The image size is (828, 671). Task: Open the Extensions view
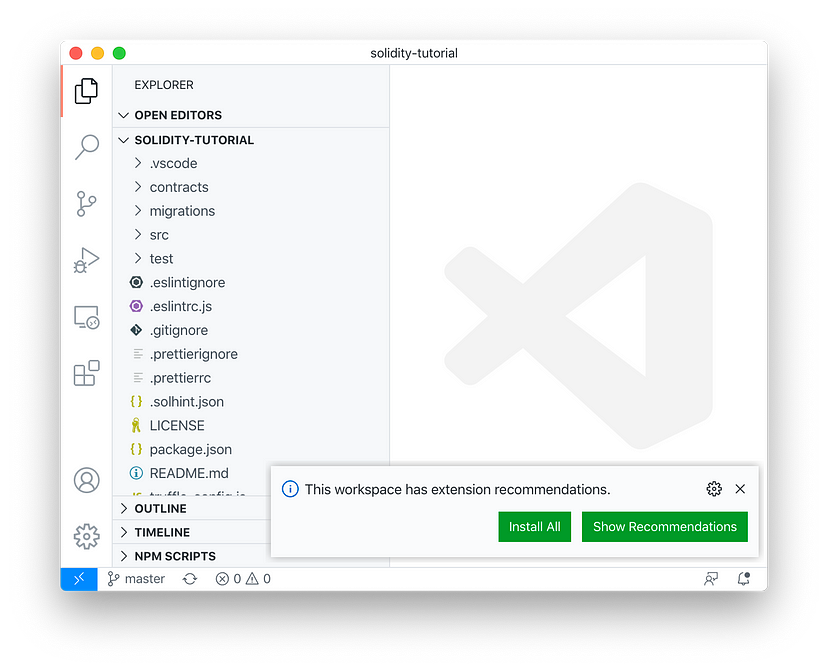tap(87, 373)
